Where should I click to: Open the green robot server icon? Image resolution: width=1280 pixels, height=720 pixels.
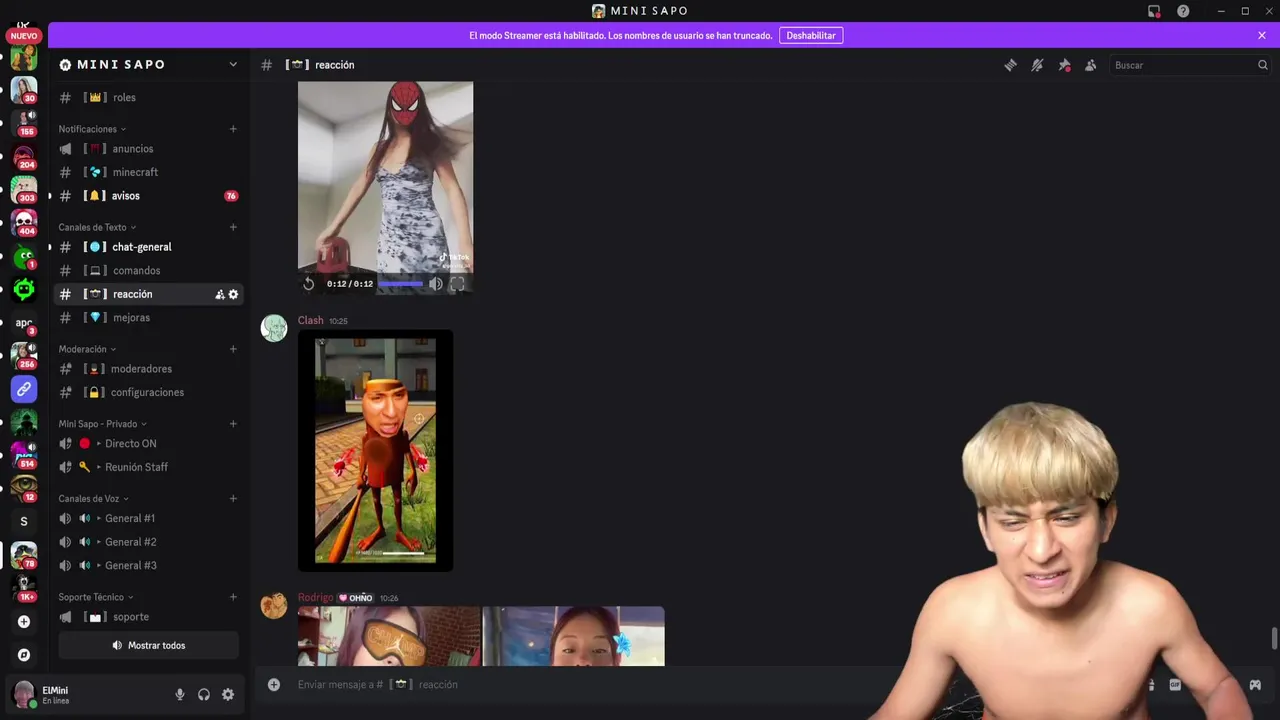[x=24, y=290]
